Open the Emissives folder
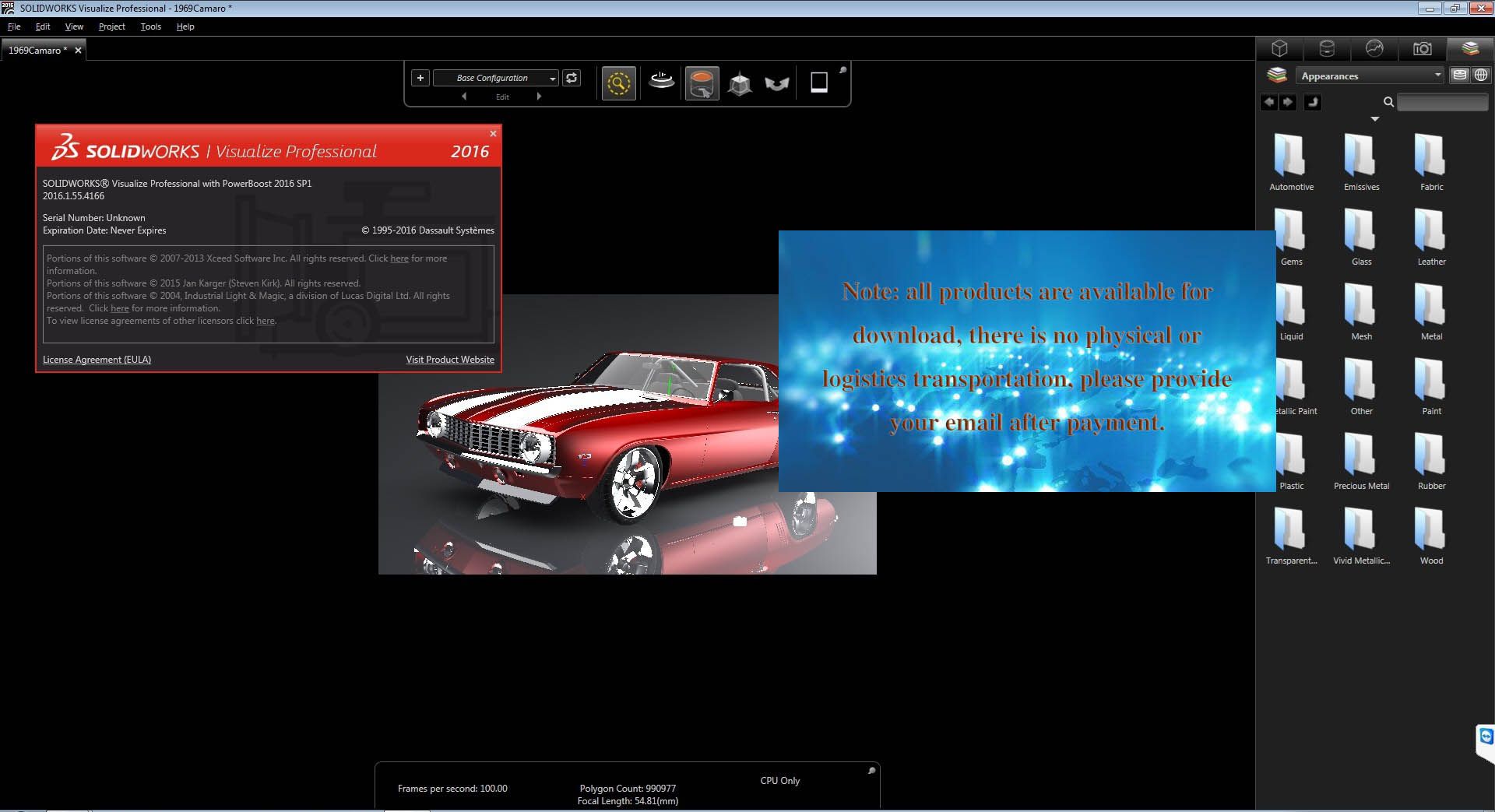The width and height of the screenshot is (1495, 812). tap(1361, 162)
